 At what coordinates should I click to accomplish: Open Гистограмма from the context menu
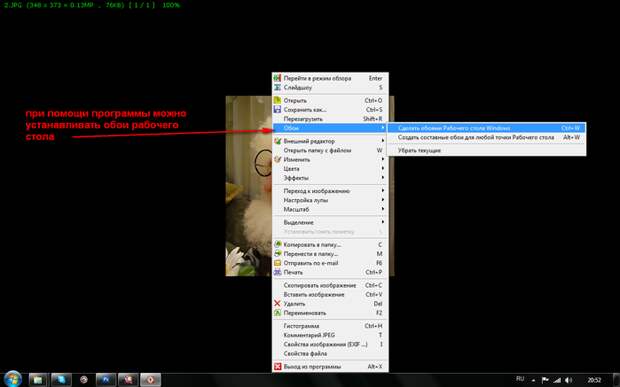coord(330,326)
